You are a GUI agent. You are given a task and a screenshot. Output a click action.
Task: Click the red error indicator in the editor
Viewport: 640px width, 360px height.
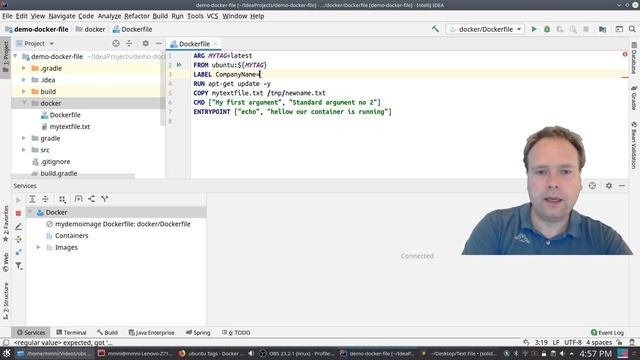(625, 54)
